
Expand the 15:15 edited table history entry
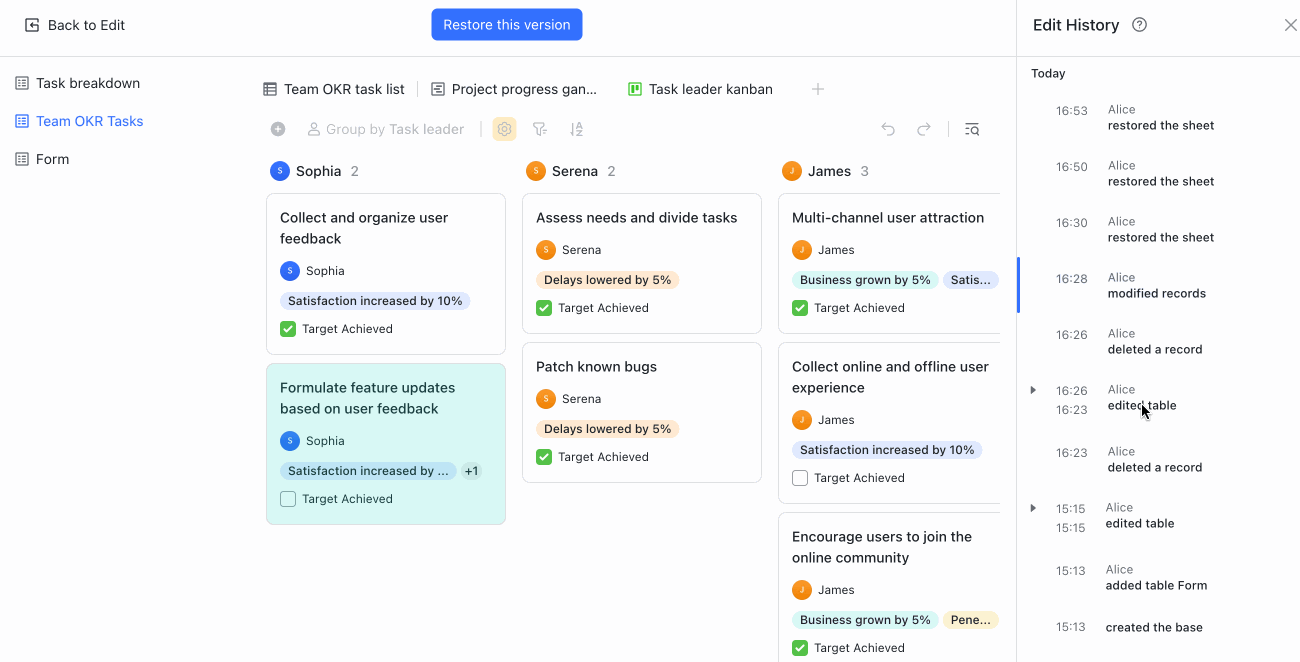[x=1033, y=508]
